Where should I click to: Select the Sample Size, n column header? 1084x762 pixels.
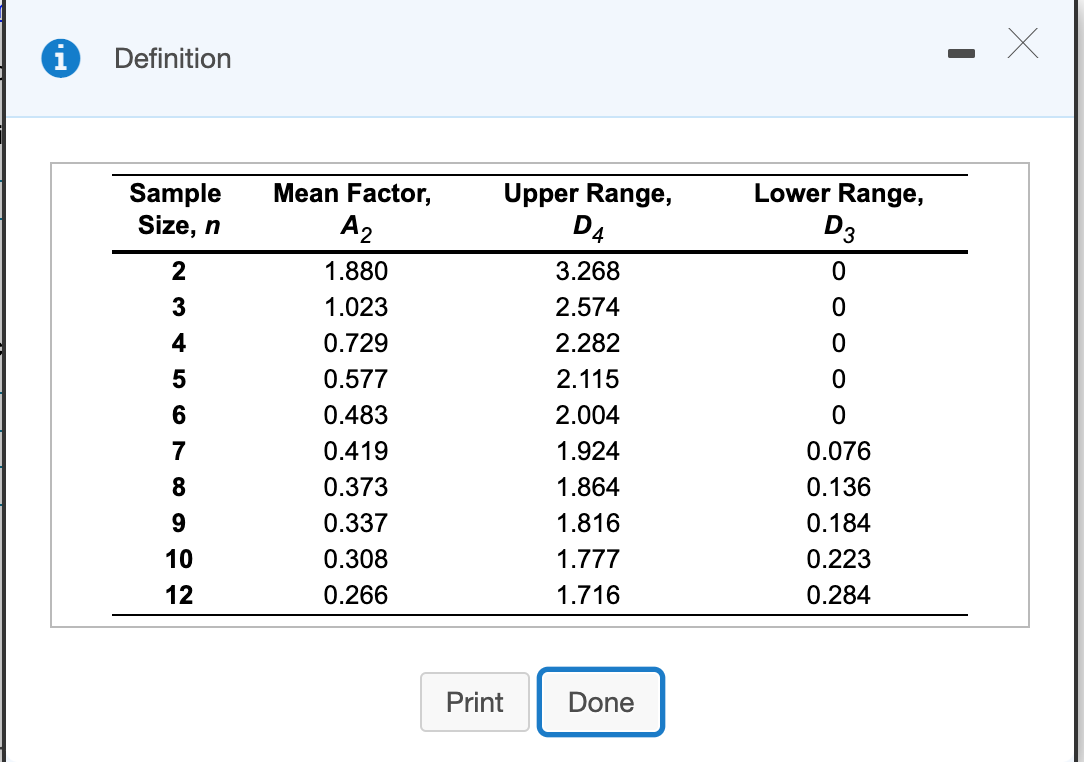[x=175, y=208]
